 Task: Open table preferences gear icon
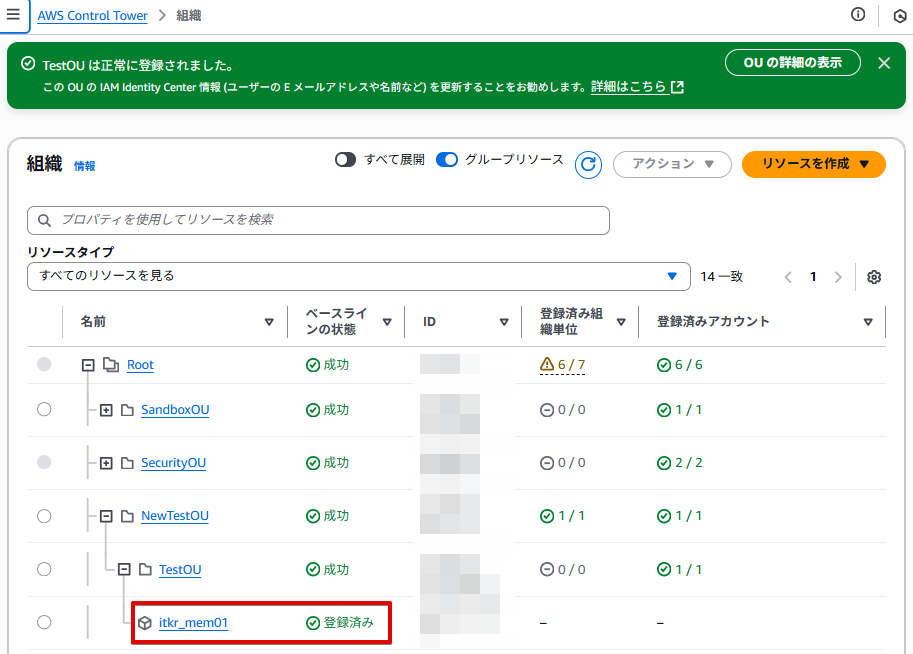(873, 277)
